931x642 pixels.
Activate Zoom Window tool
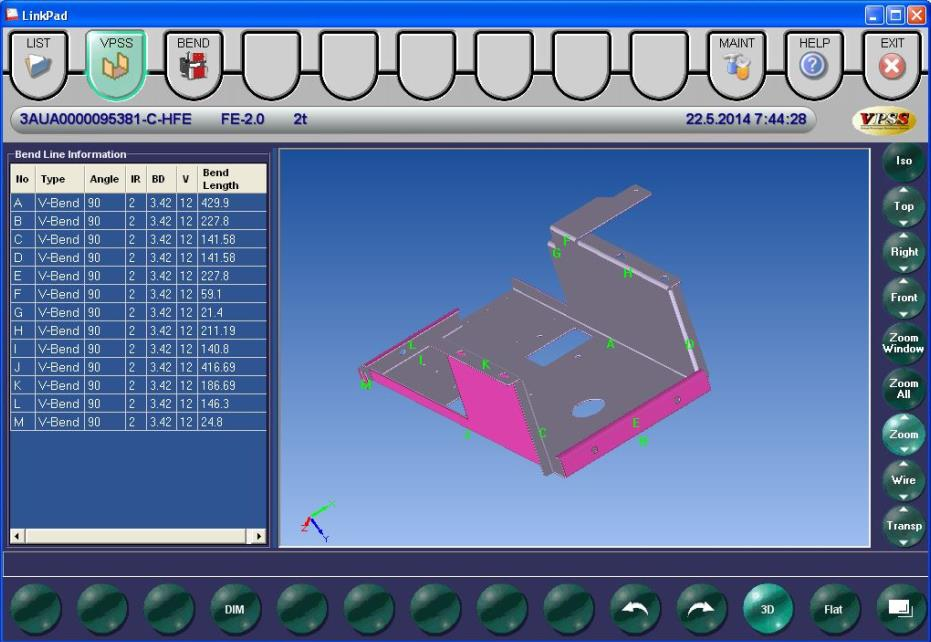904,343
